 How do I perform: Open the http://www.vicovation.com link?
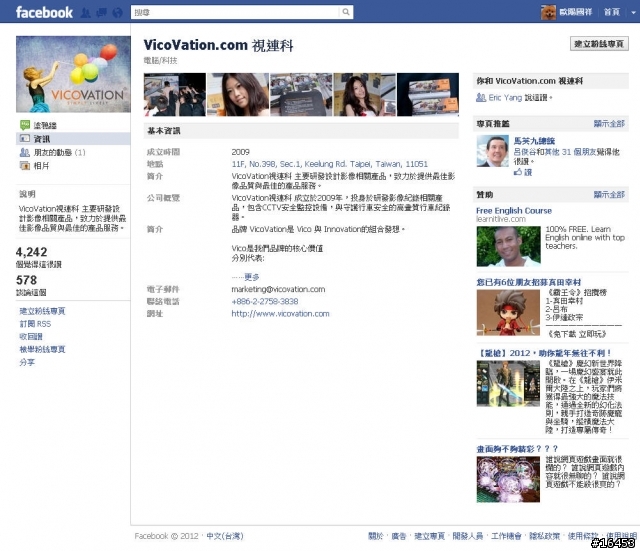click(280, 314)
